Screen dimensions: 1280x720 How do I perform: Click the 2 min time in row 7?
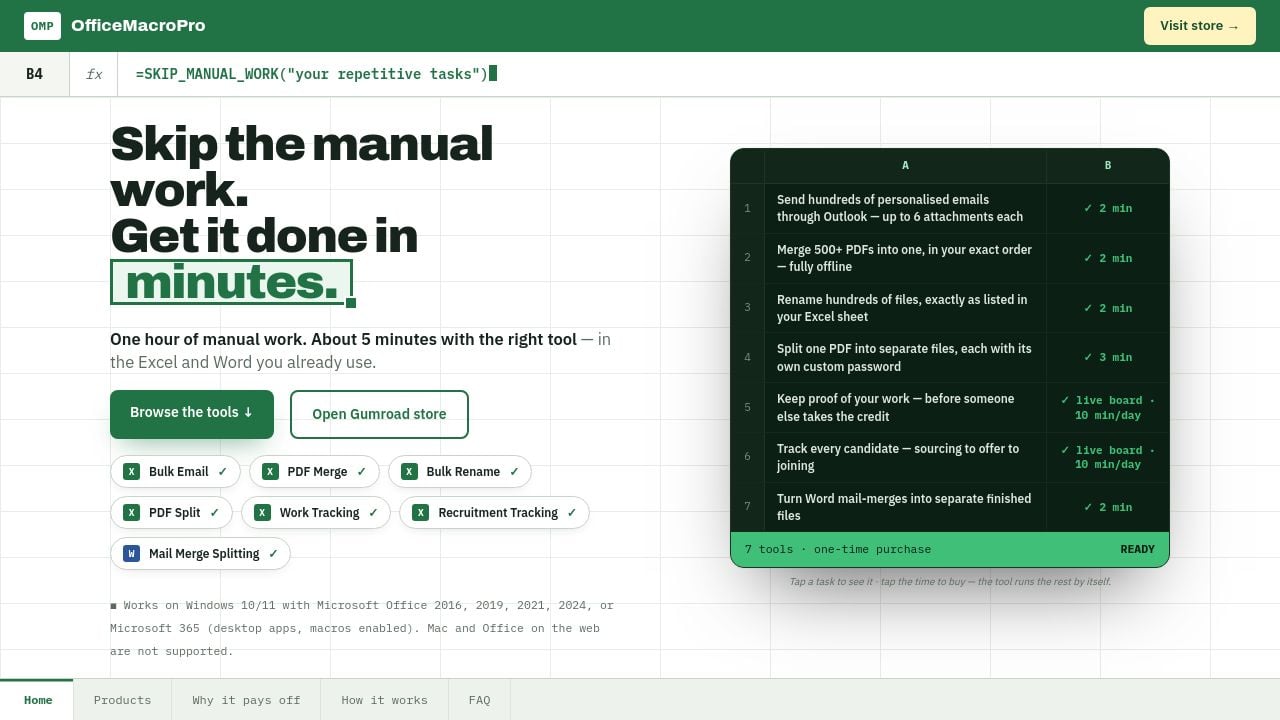[1108, 507]
